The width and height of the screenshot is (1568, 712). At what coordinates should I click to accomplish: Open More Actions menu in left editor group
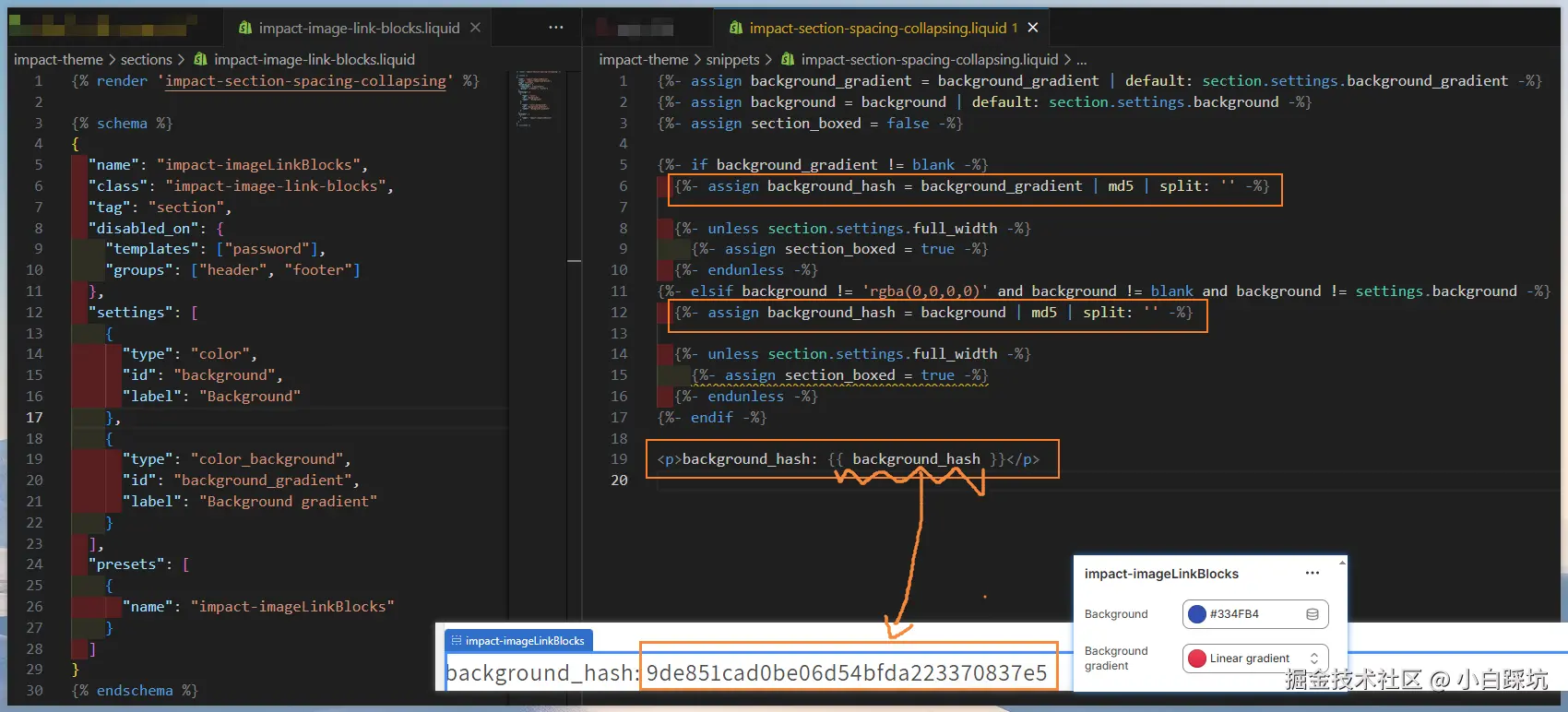pyautogui.click(x=556, y=28)
